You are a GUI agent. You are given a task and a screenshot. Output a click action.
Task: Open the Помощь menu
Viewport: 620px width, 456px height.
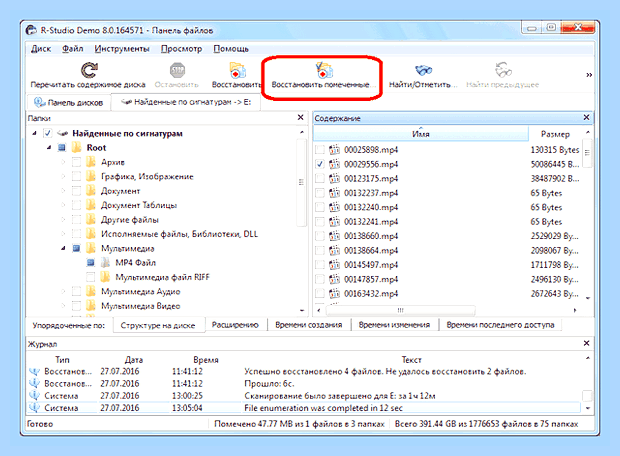(x=231, y=49)
